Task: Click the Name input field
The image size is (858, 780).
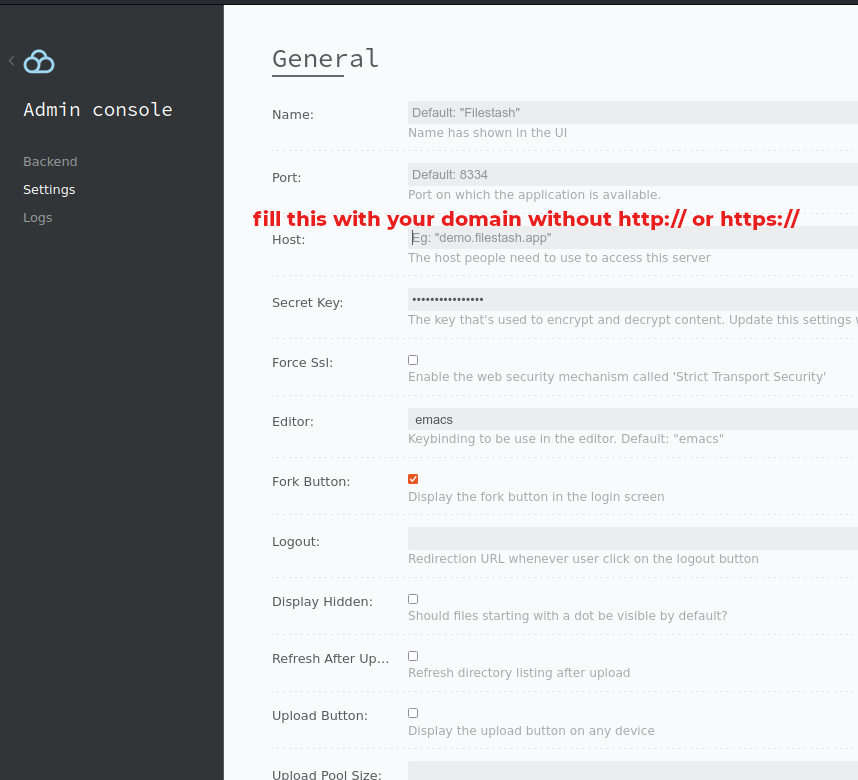Action: point(632,113)
